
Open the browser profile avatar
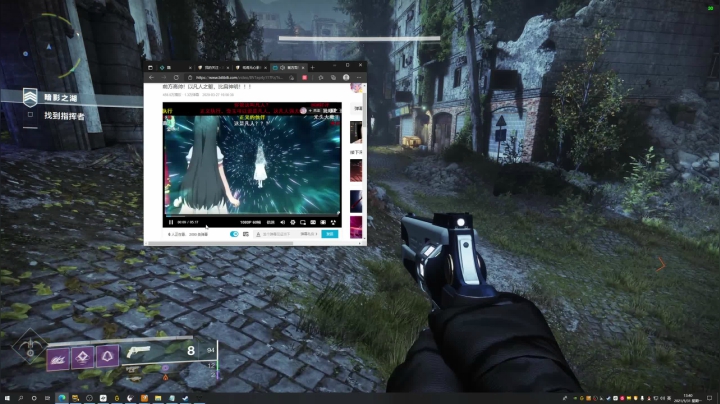point(346,78)
